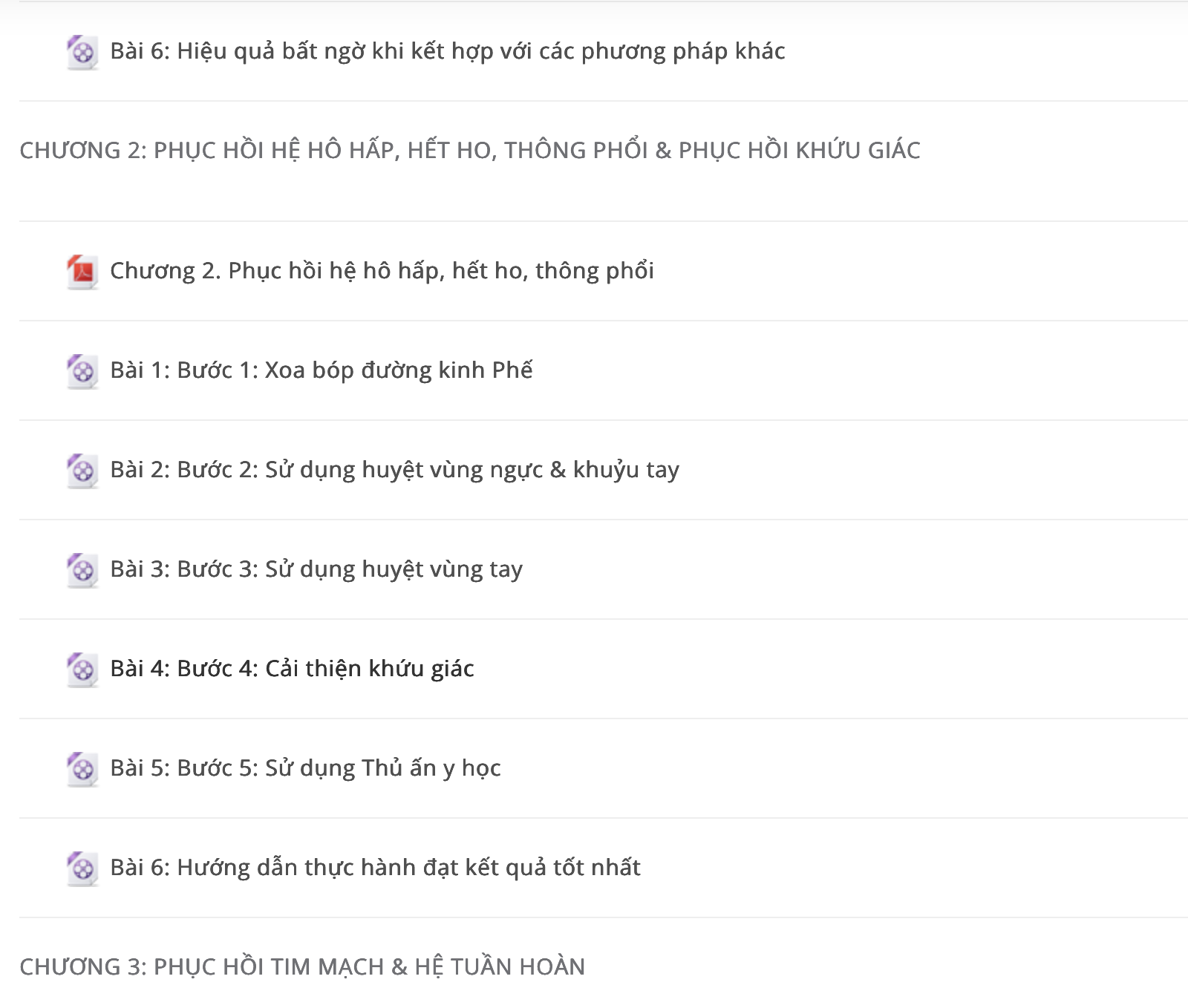Image resolution: width=1188 pixels, height=1008 pixels.
Task: Click the row of Bài 1 đường kinh Phế lesson
Action: point(604,370)
